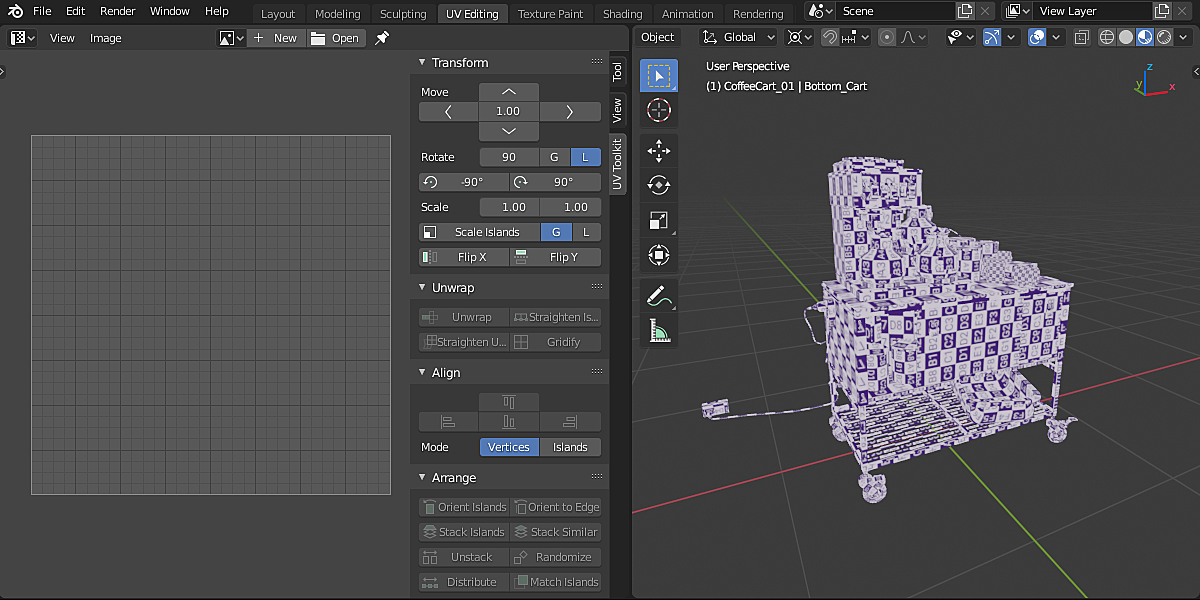
Task: Switch to the Shading workspace tab
Action: (x=622, y=13)
